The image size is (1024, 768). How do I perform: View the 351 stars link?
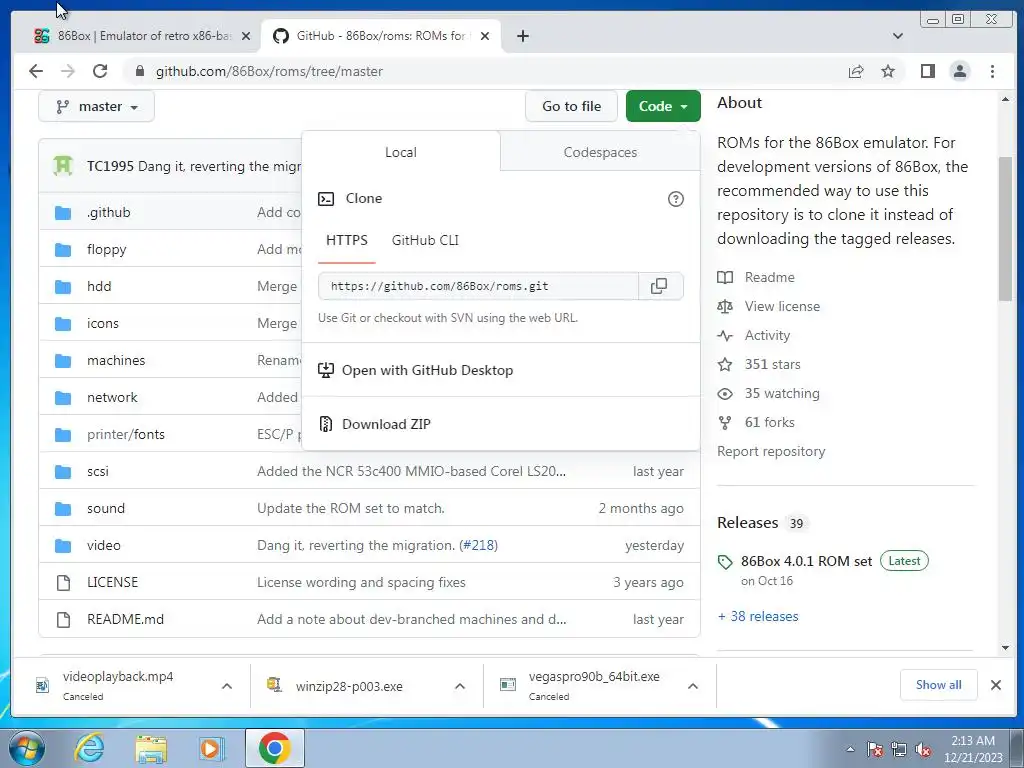point(759,364)
